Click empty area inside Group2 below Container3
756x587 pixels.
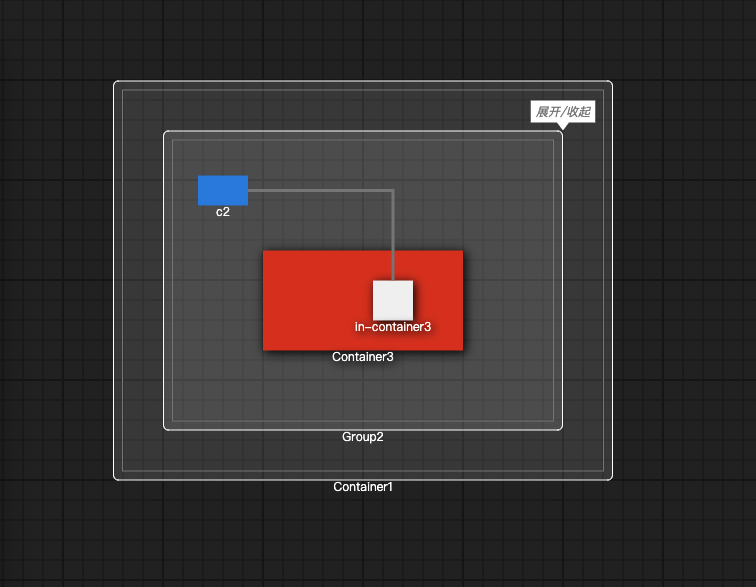pos(363,390)
